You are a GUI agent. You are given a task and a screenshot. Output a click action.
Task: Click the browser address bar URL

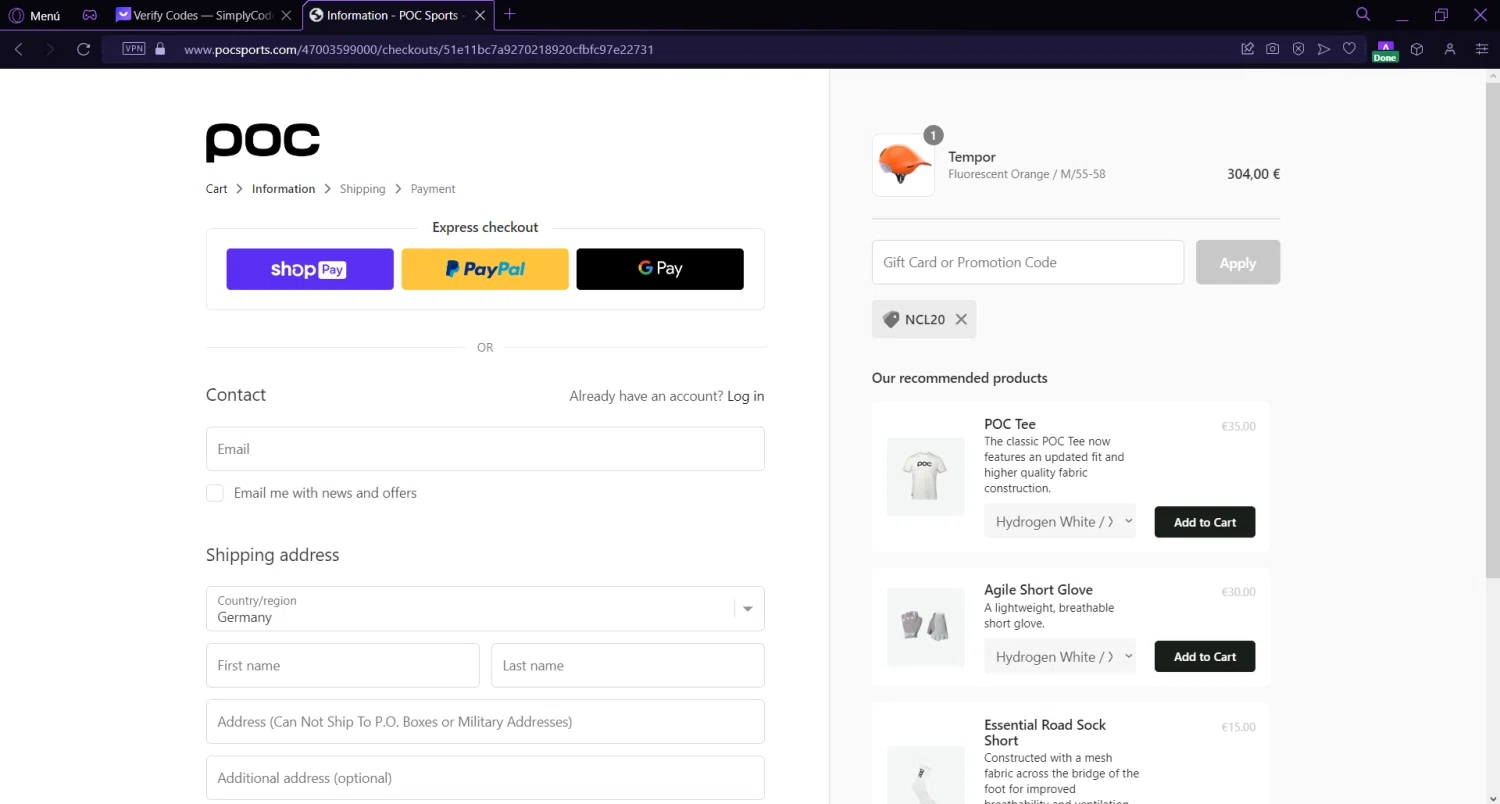point(419,49)
